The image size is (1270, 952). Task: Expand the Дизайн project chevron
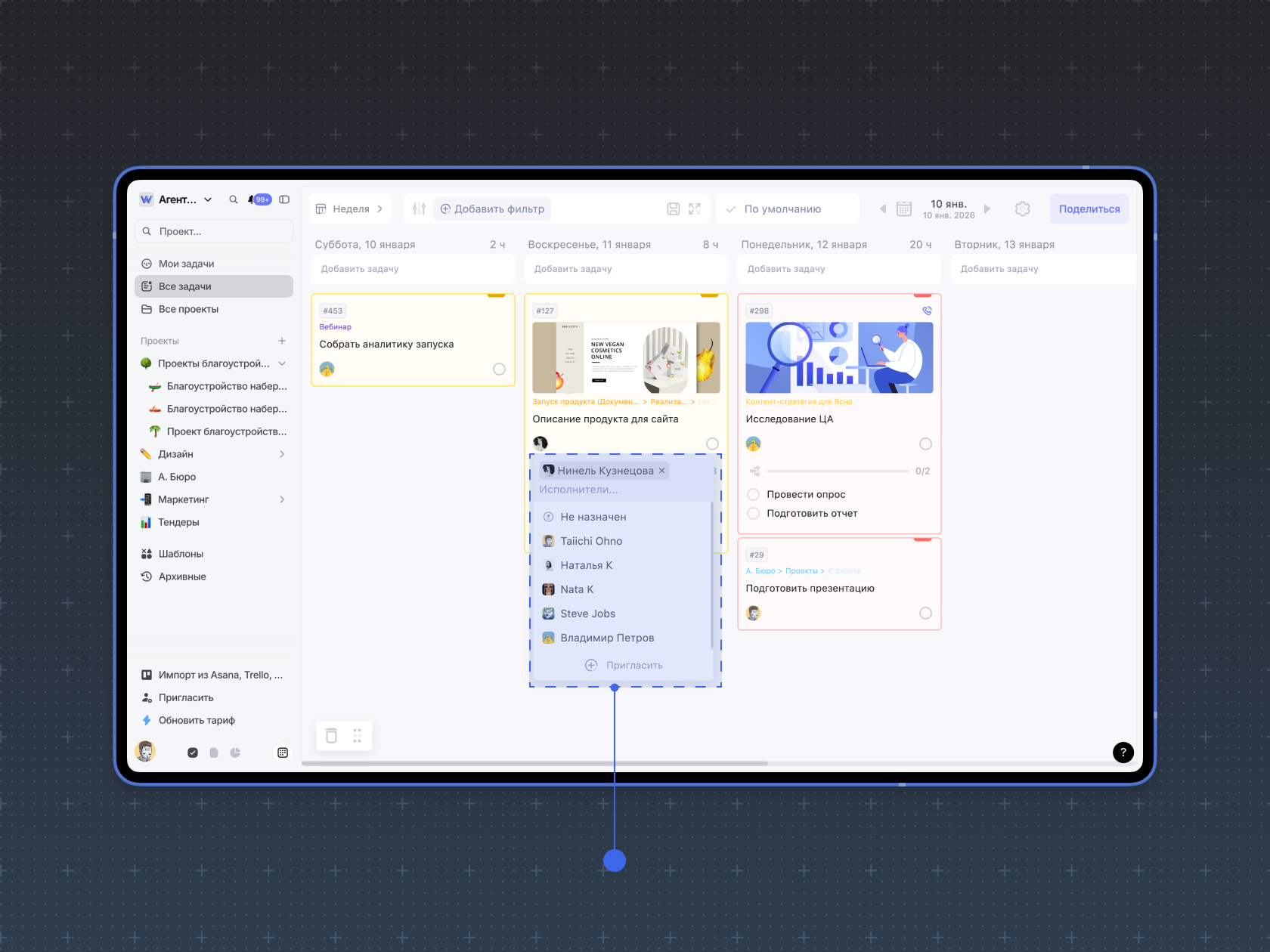click(x=282, y=454)
